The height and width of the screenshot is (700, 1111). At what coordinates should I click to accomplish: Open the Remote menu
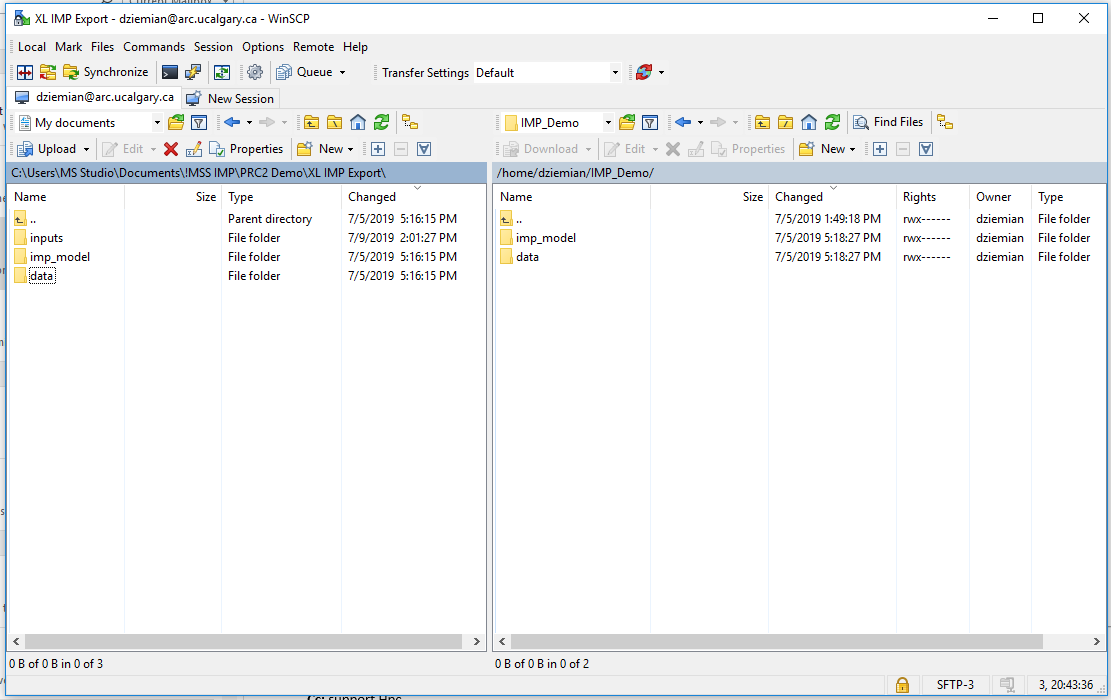(314, 47)
